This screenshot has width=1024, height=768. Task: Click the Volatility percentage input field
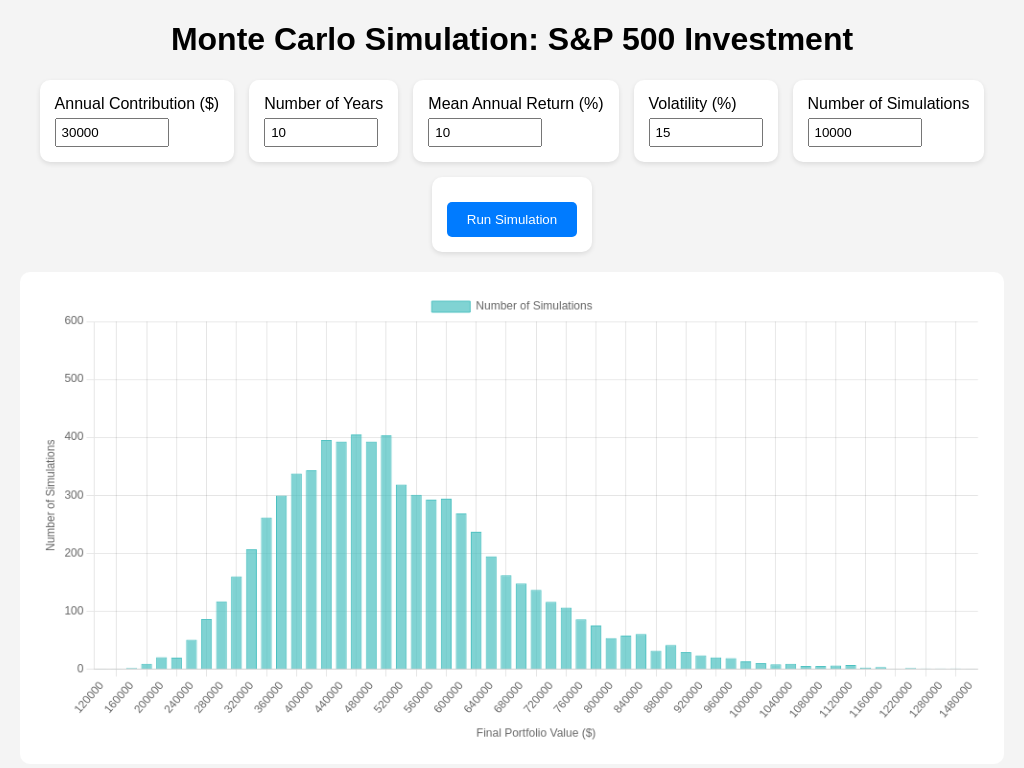[706, 132]
